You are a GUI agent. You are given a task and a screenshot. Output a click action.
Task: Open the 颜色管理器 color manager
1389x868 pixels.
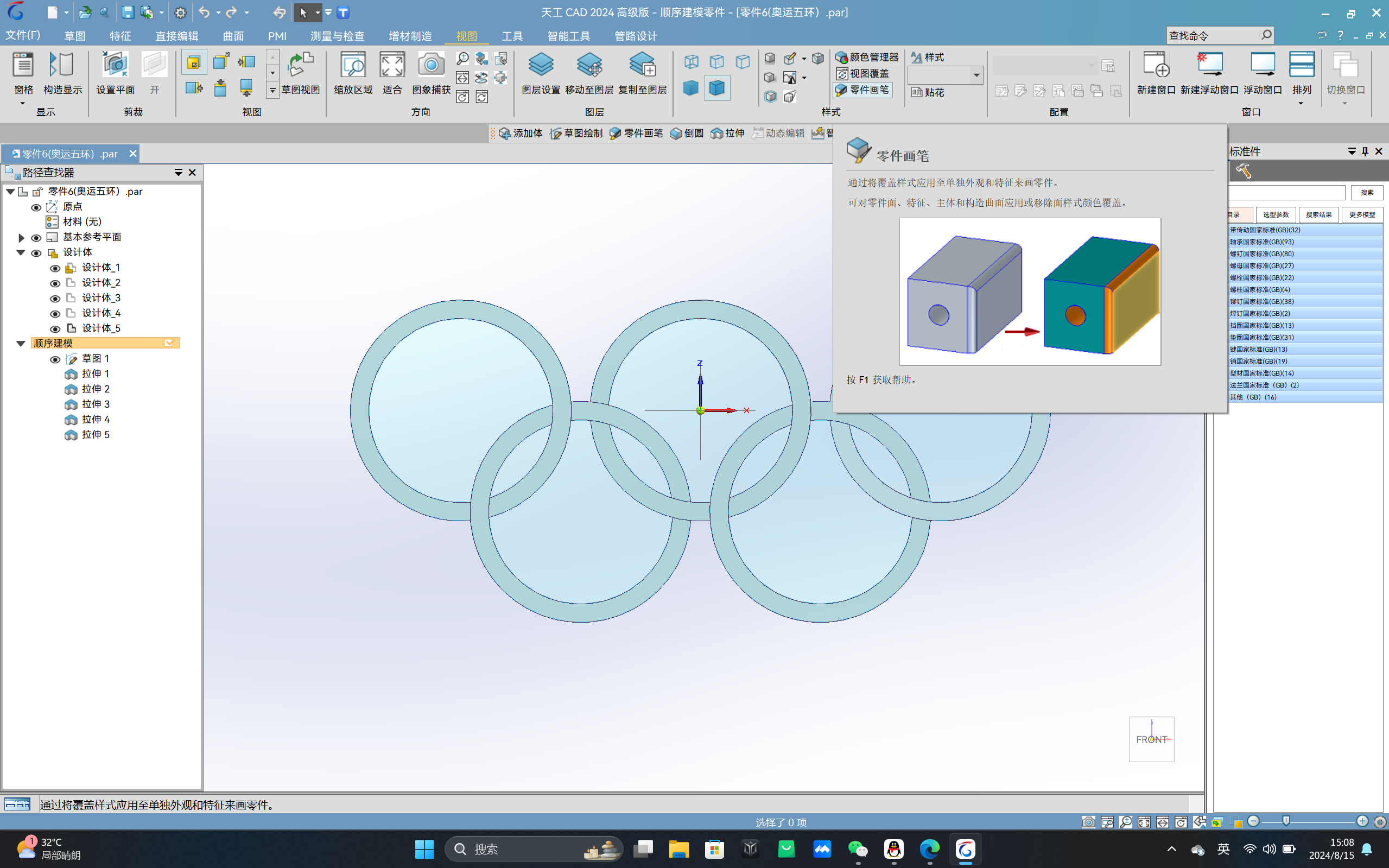(x=867, y=57)
